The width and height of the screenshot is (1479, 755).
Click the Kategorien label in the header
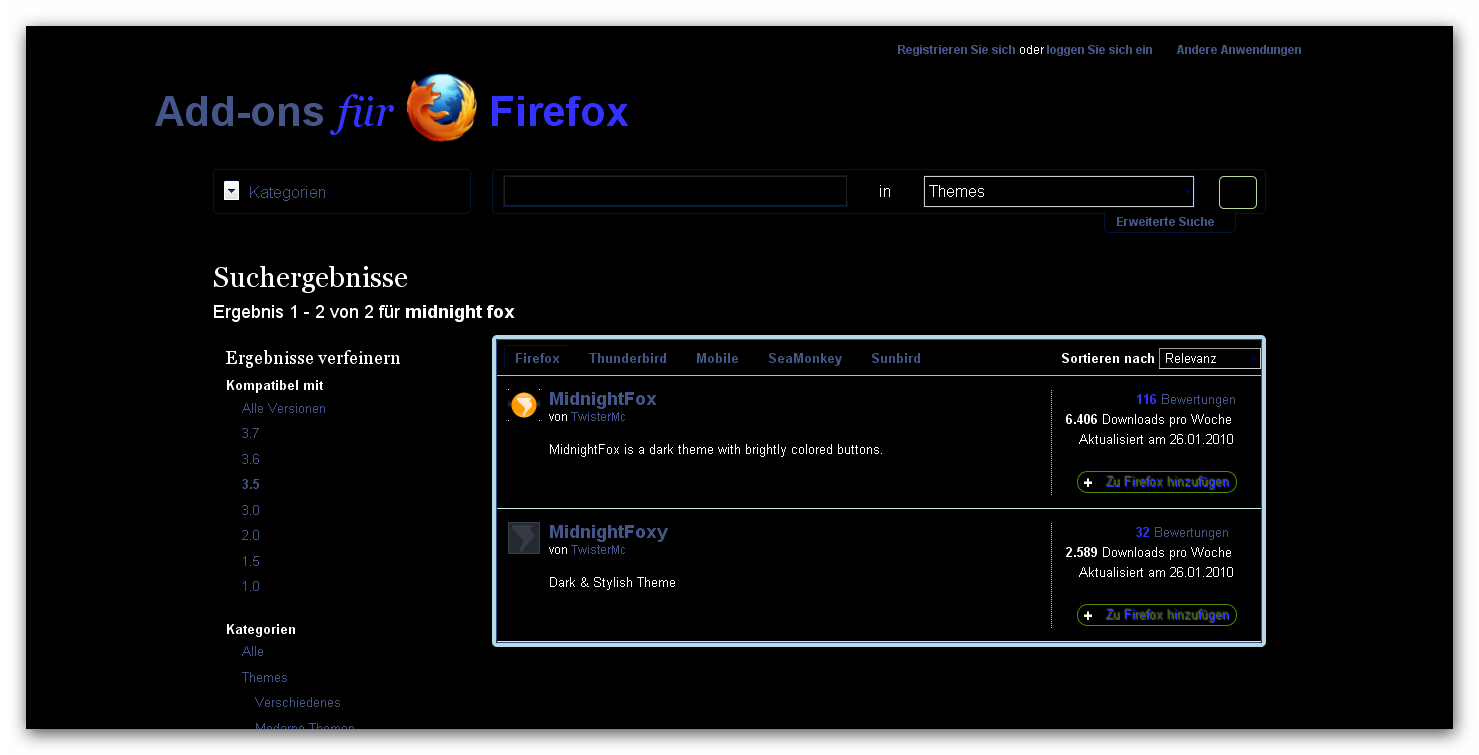[287, 192]
